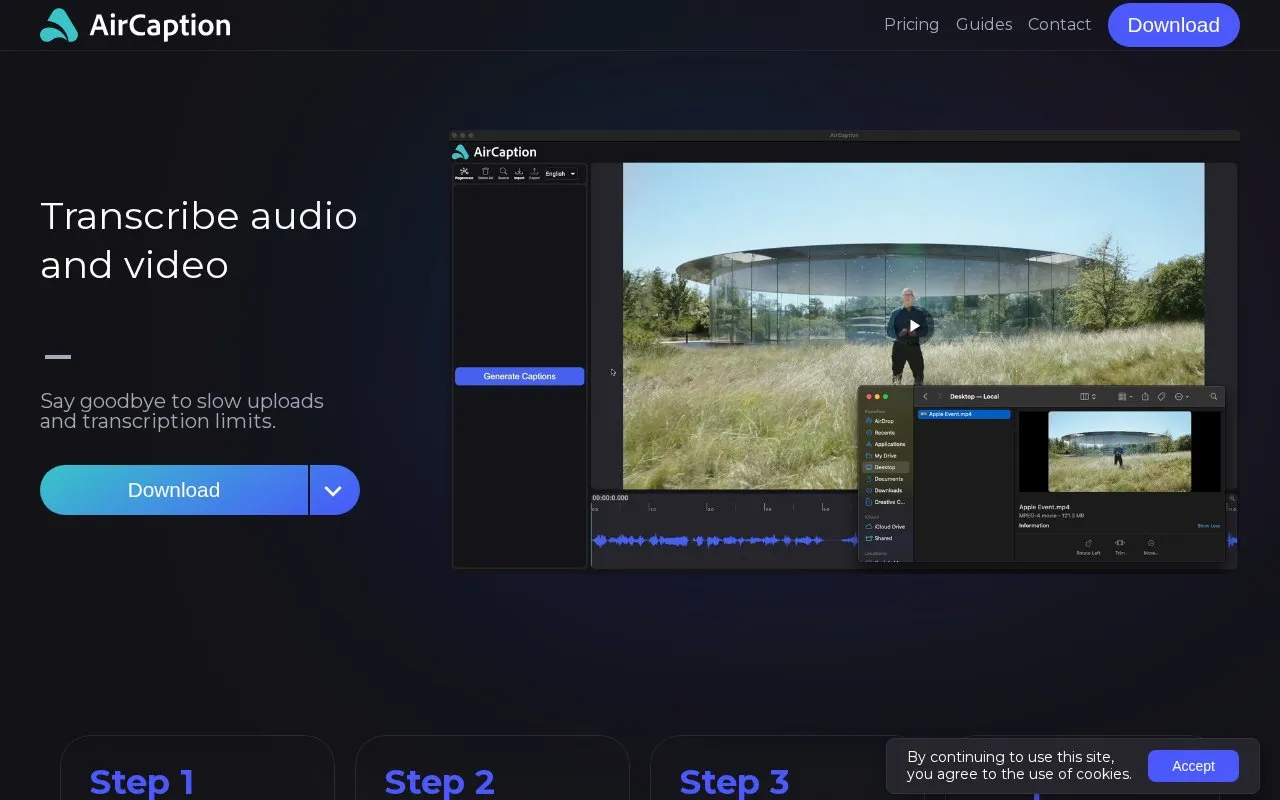Accept the cookies notice
This screenshot has width=1280, height=800.
coord(1193,766)
